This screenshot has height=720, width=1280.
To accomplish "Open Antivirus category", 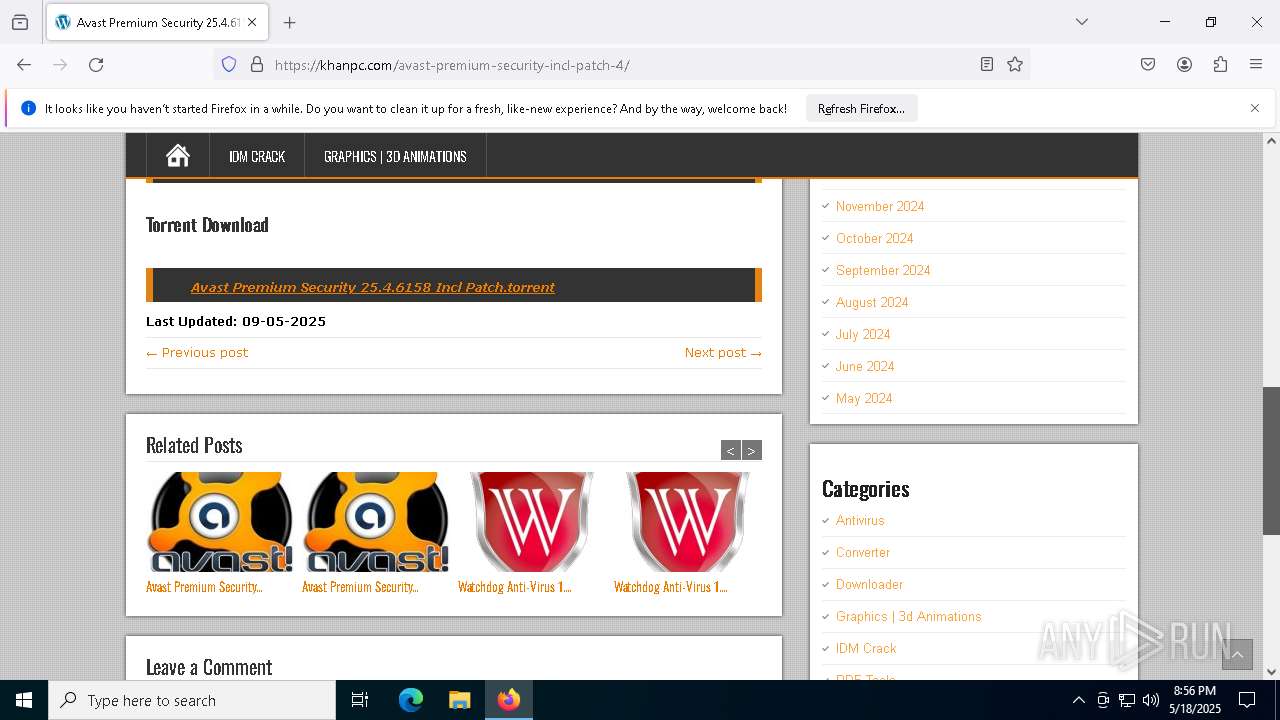I will (x=860, y=520).
